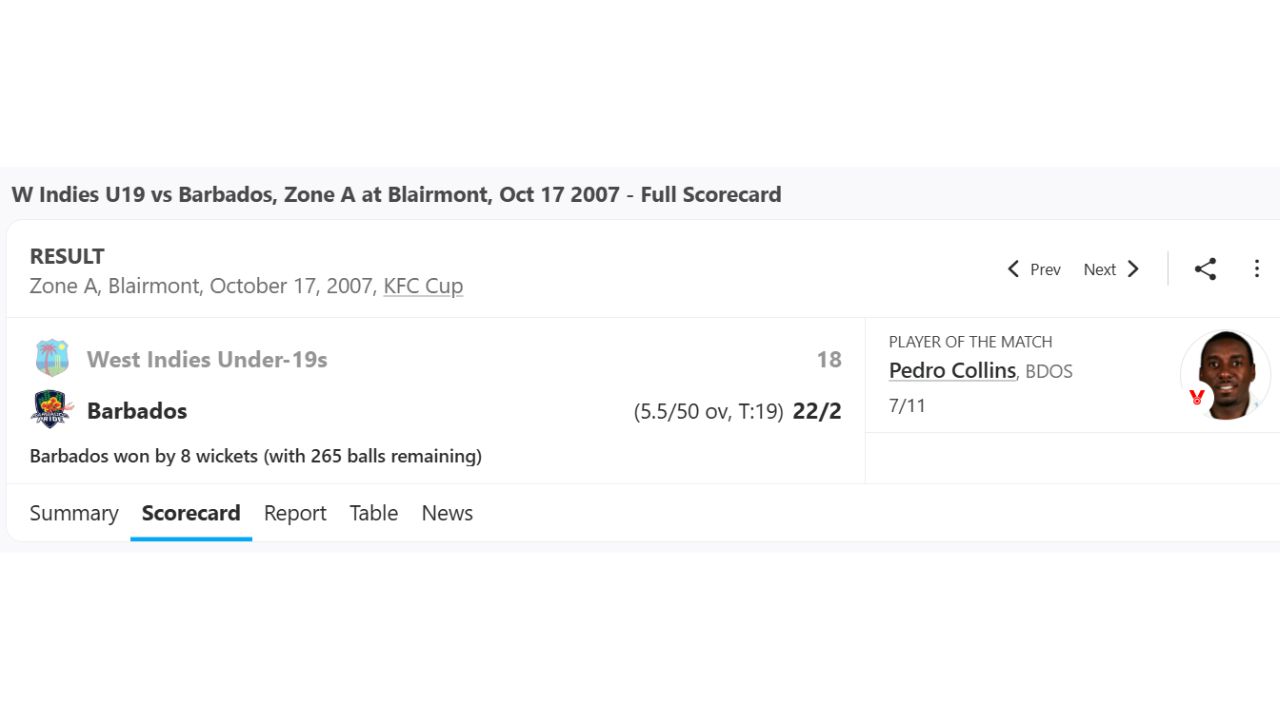Click the 7/11 bowling figures
This screenshot has height=720, width=1280.
(907, 406)
